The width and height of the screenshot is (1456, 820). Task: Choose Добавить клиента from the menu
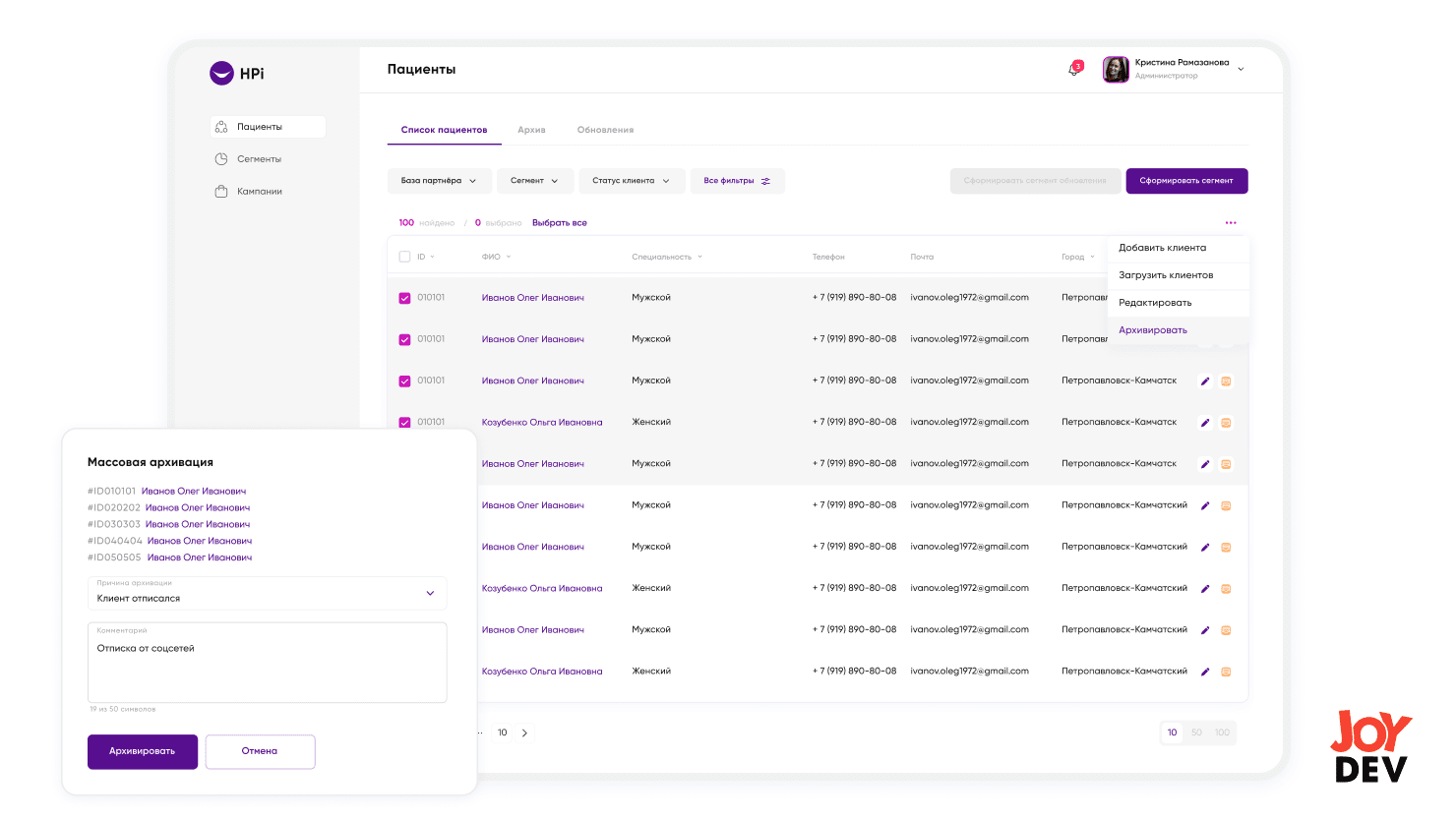click(x=1179, y=248)
